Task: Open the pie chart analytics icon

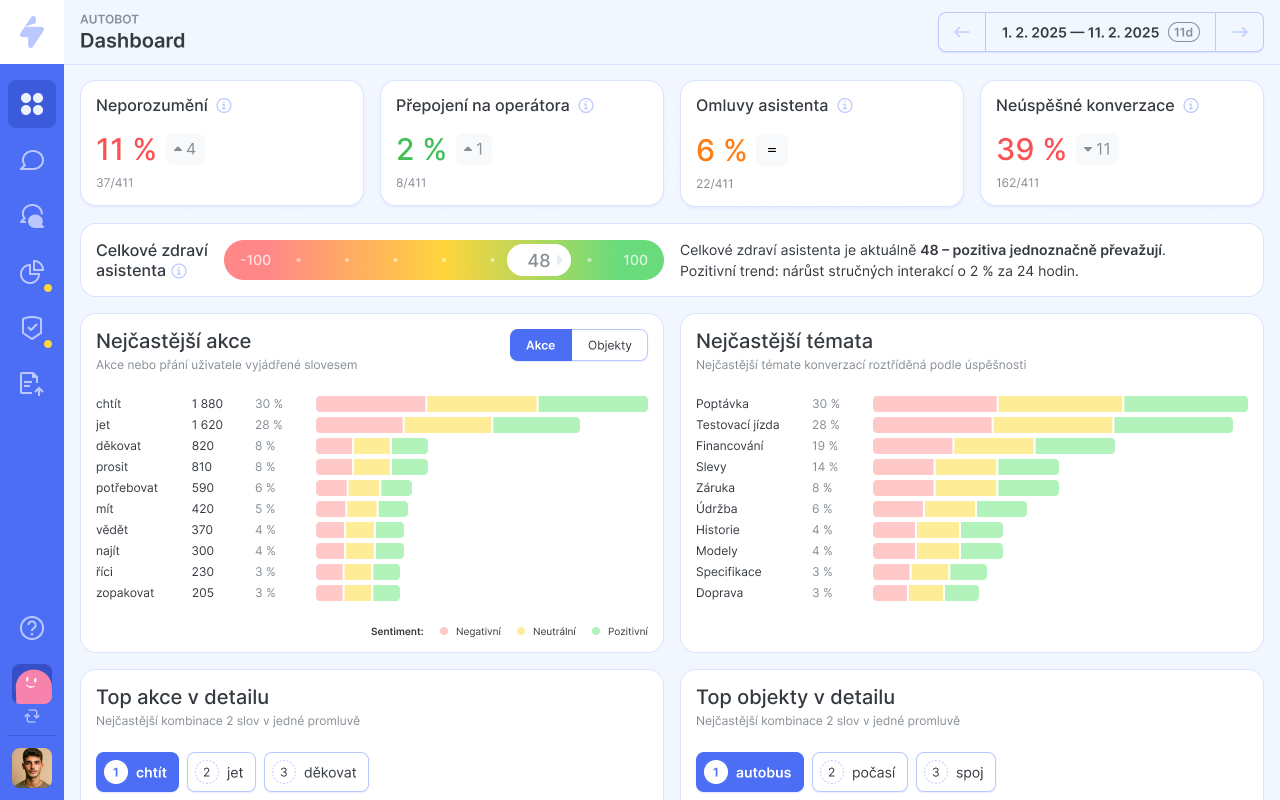Action: point(32,272)
